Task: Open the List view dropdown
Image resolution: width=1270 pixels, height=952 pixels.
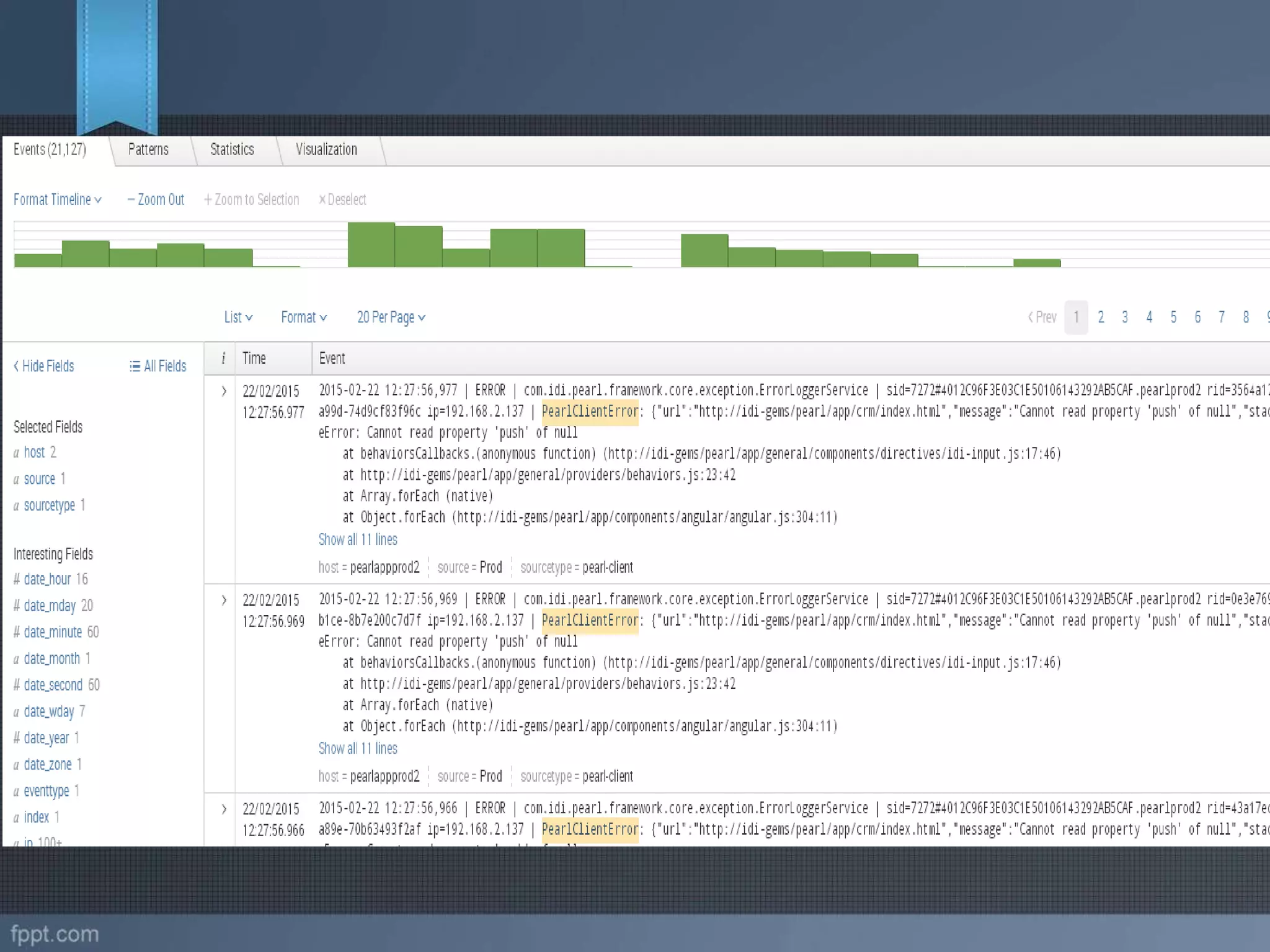Action: point(238,317)
